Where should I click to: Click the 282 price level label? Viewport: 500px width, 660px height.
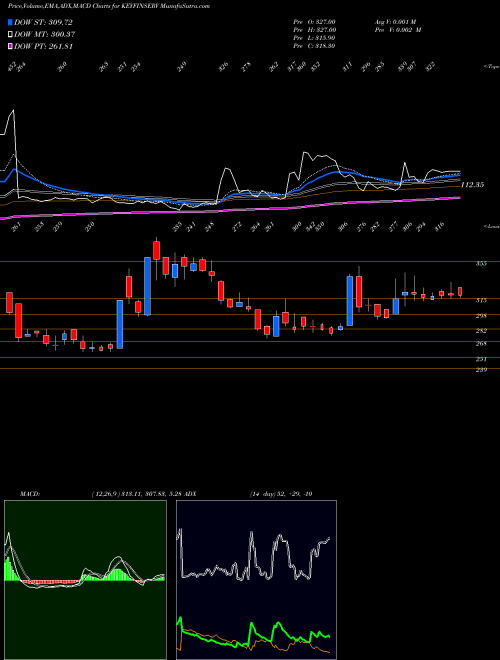(x=481, y=331)
